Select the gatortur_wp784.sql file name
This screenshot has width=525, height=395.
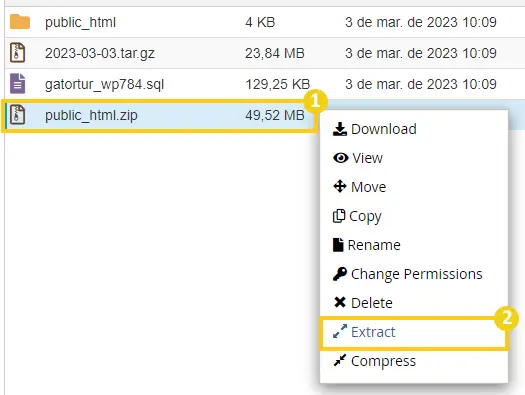point(104,84)
